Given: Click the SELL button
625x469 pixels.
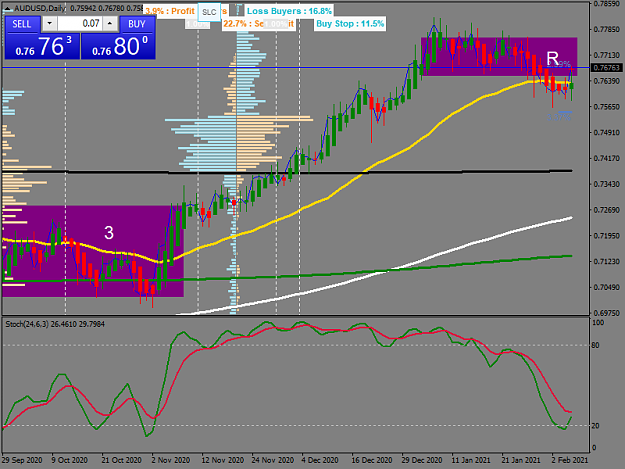Looking at the screenshot, I should [x=22, y=24].
